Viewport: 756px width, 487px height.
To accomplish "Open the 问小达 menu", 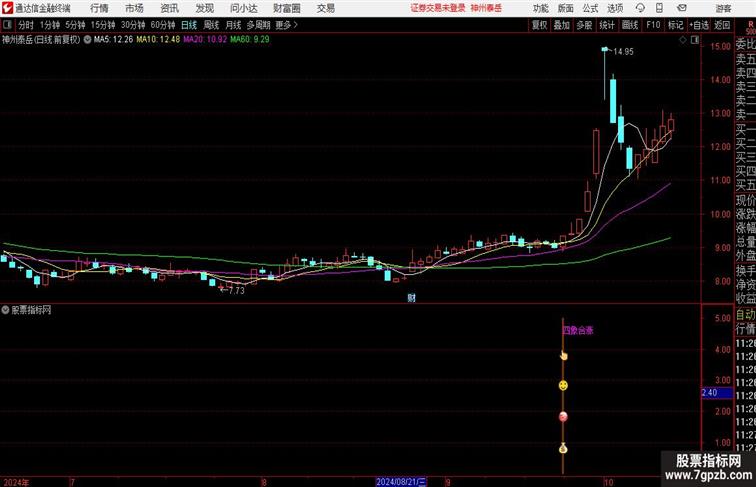I will [x=244, y=8].
